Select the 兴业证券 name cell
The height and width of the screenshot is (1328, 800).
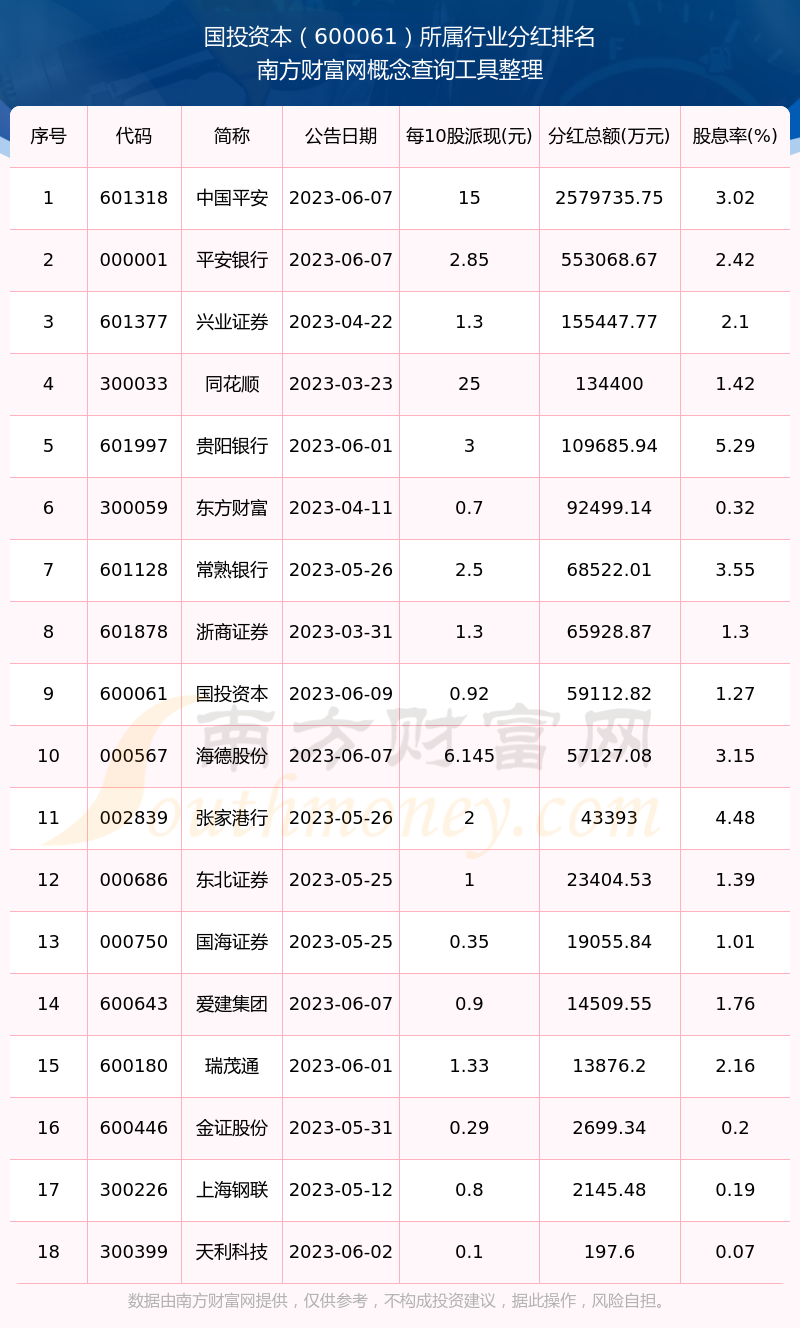coord(232,322)
